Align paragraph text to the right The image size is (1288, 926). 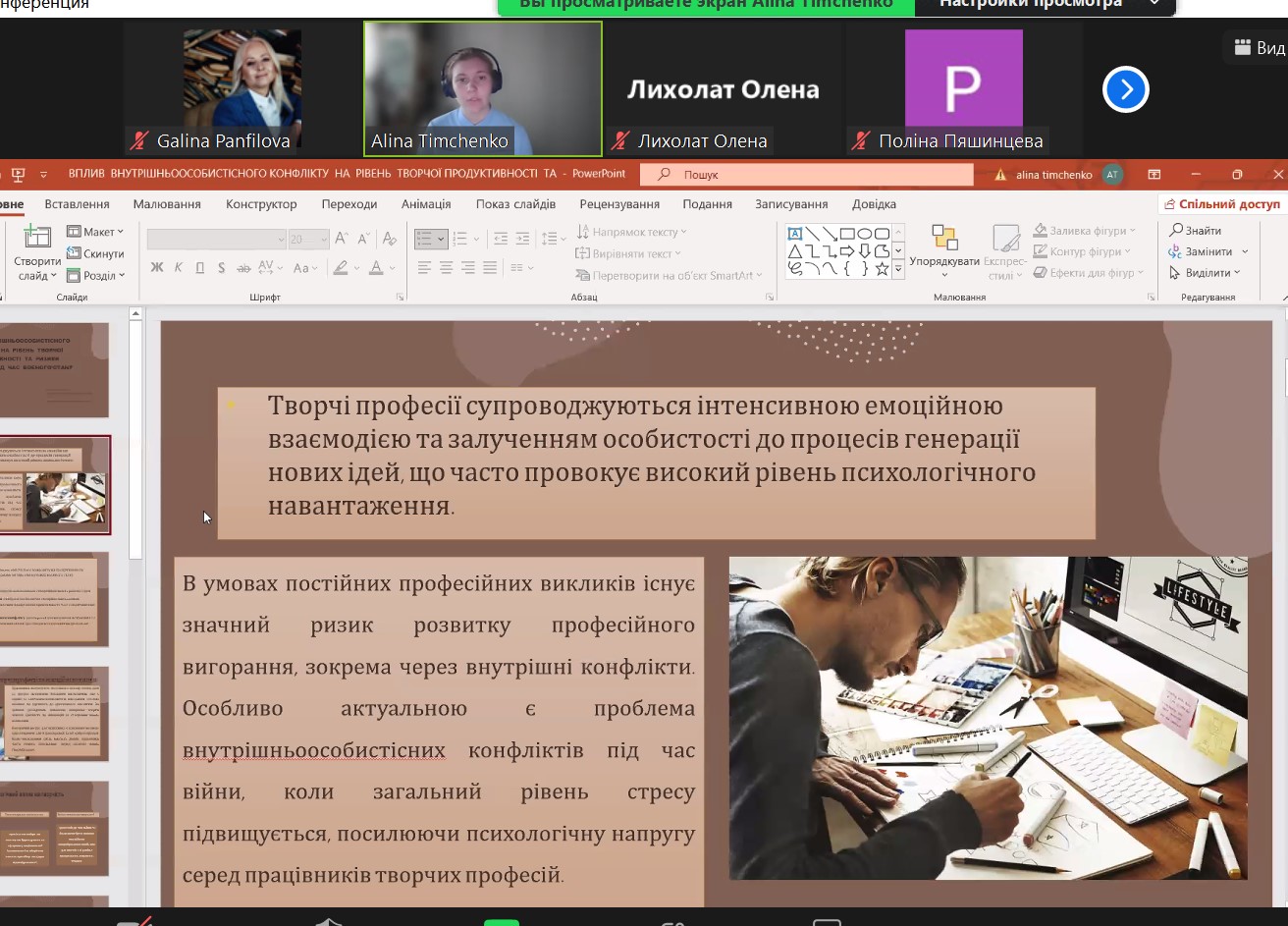pyautogui.click(x=467, y=267)
